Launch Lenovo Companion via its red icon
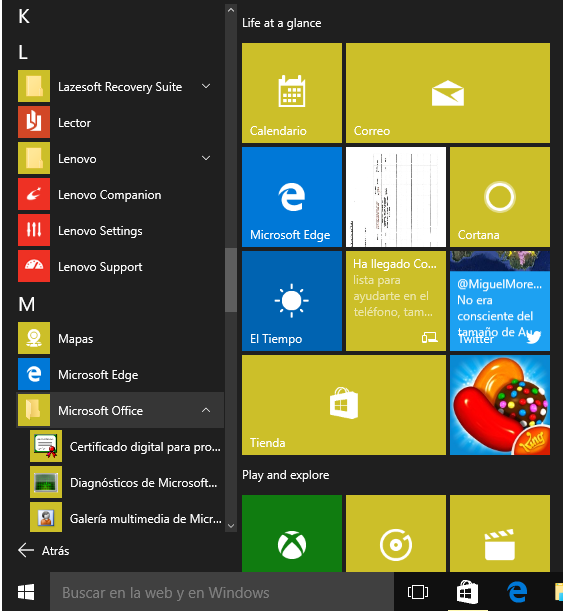 (34, 194)
